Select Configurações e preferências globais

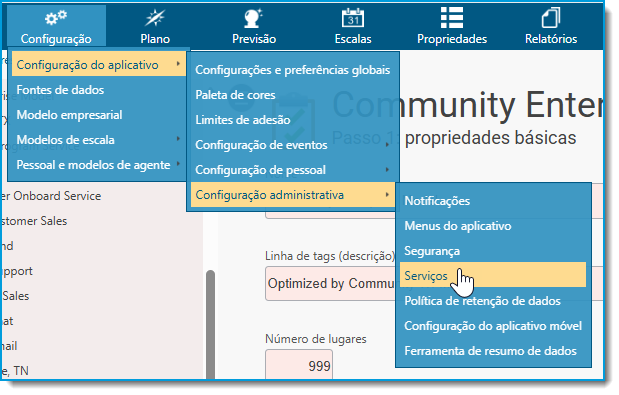coord(293,70)
